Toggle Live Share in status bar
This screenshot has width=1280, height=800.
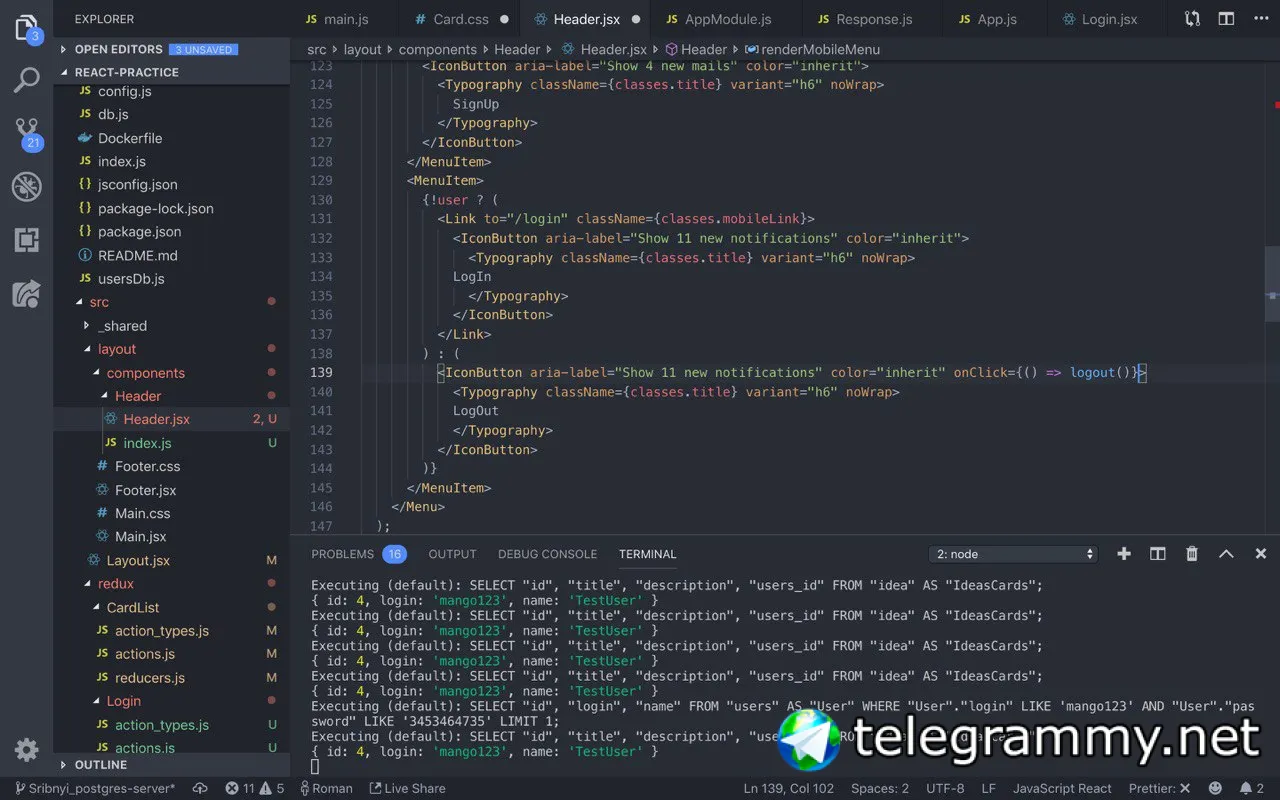[407, 788]
